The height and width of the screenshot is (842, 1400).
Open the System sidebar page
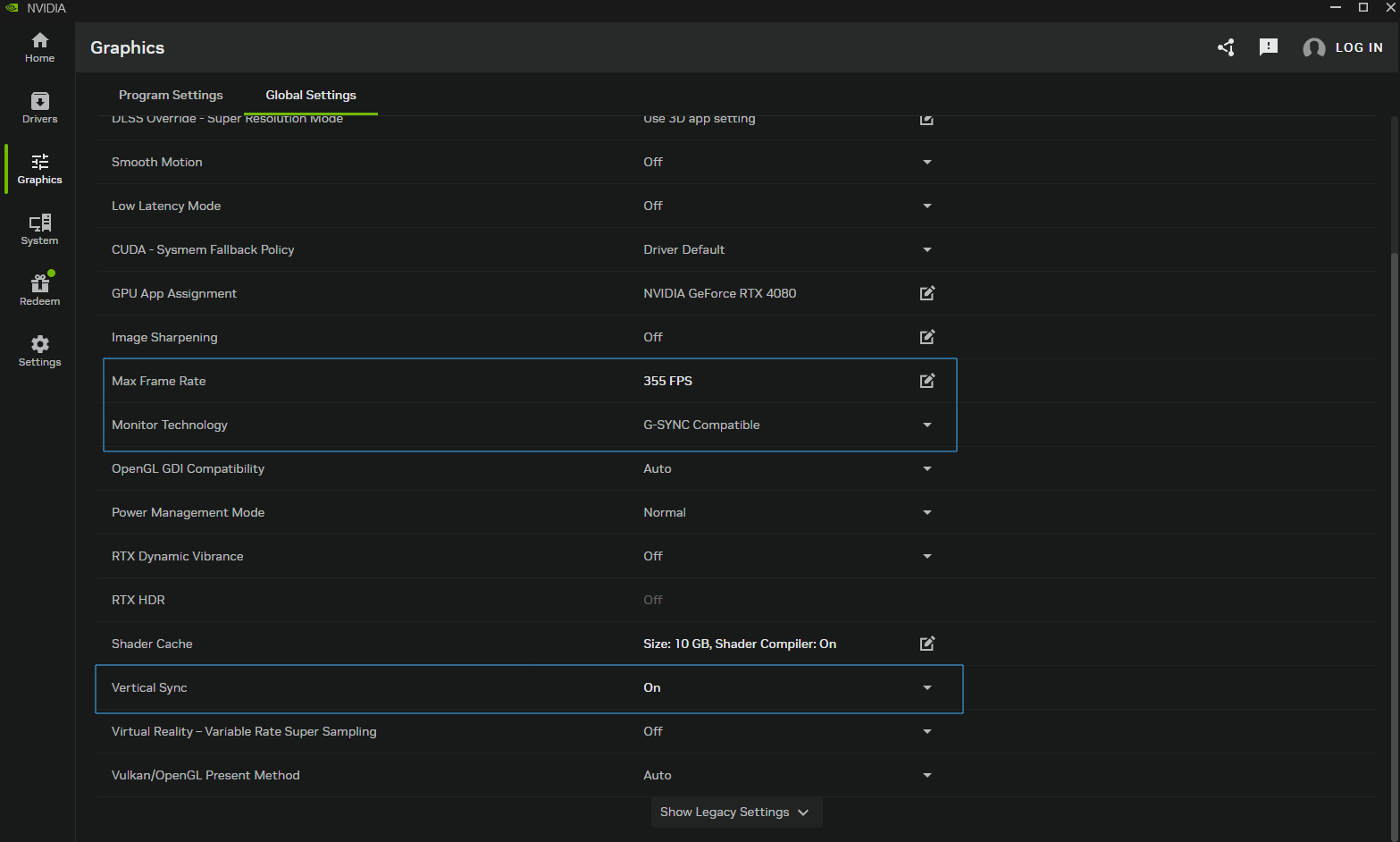coord(39,230)
